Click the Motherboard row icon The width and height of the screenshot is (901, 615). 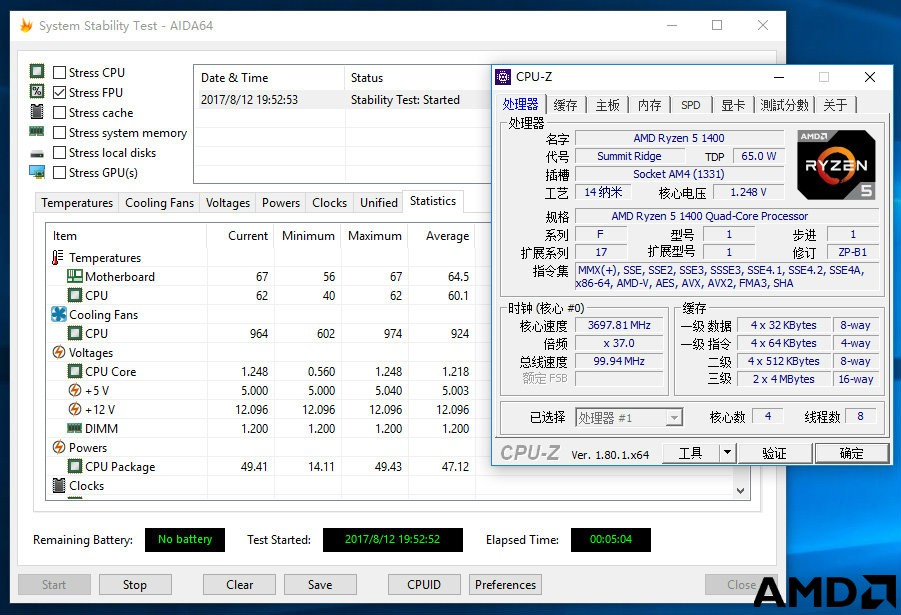[75, 276]
